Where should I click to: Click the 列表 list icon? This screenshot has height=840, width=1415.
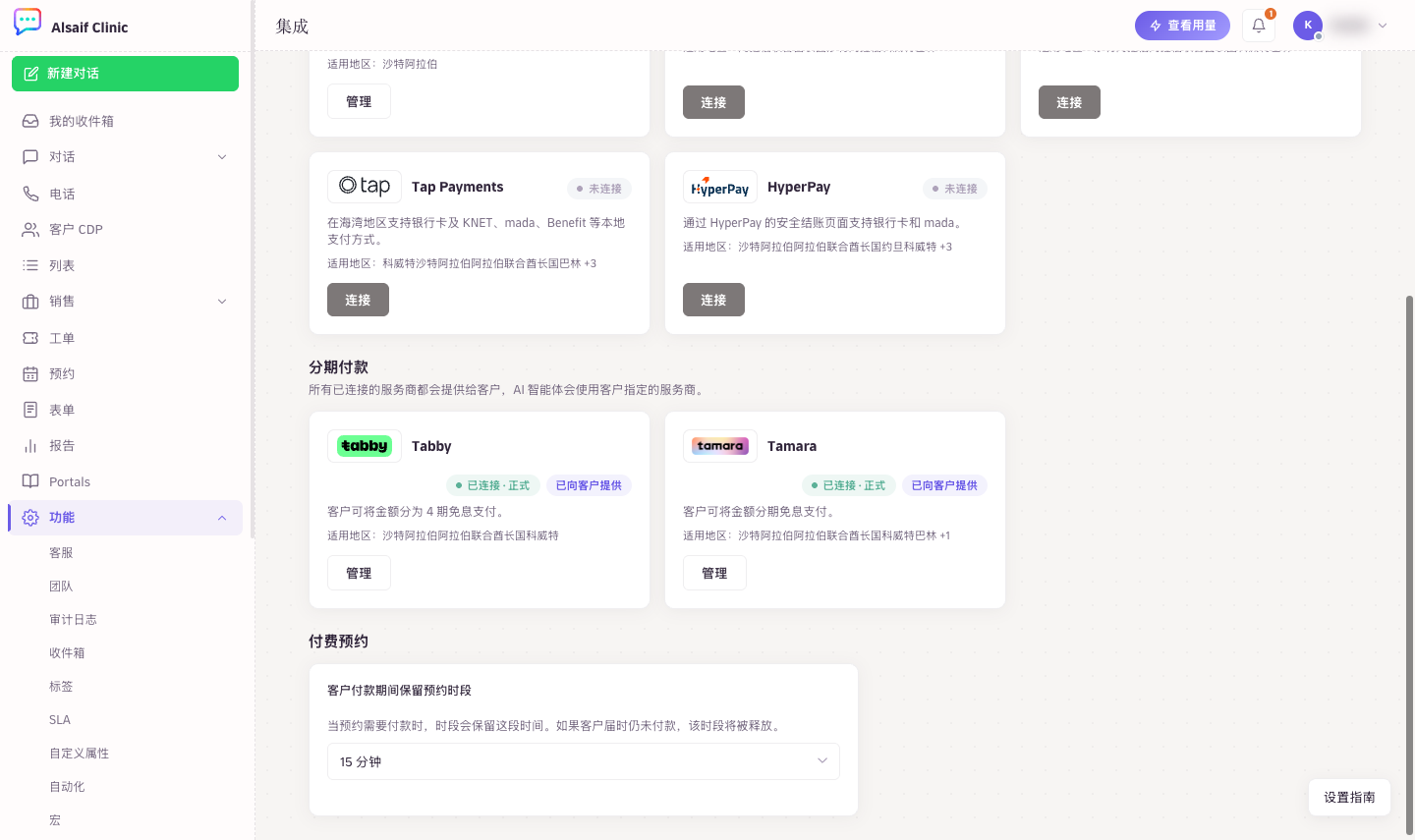pos(30,265)
